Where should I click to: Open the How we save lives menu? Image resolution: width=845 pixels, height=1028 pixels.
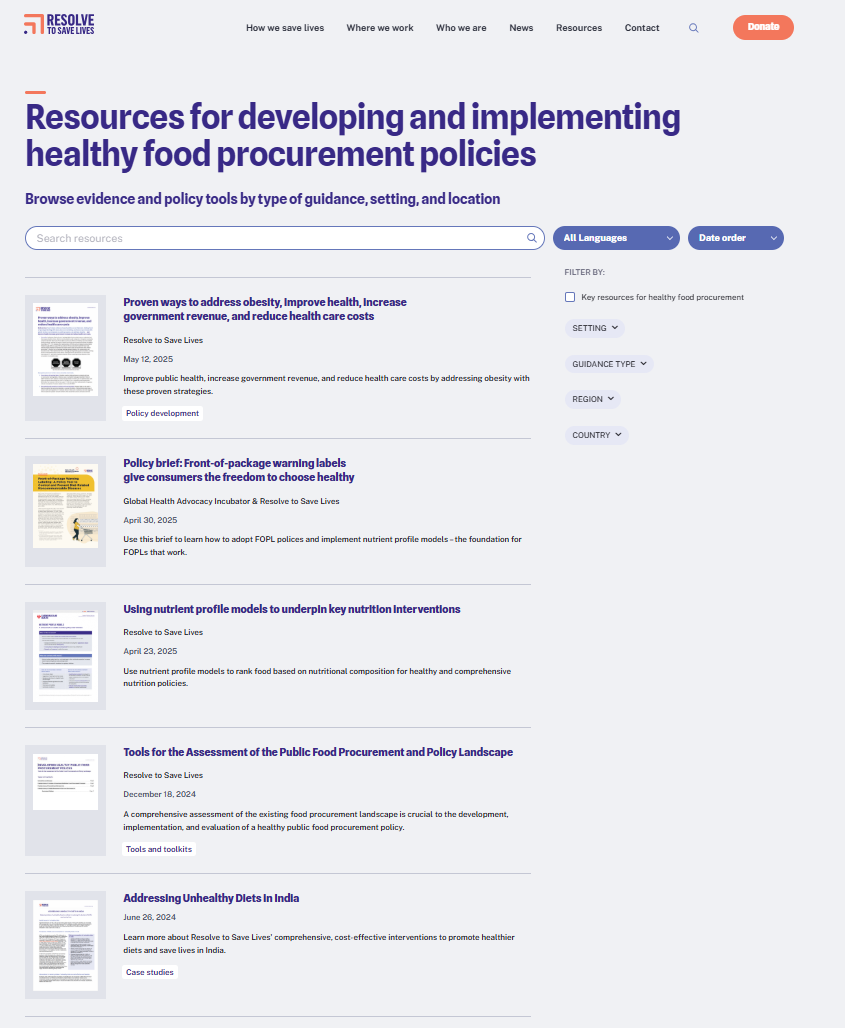[x=285, y=28]
